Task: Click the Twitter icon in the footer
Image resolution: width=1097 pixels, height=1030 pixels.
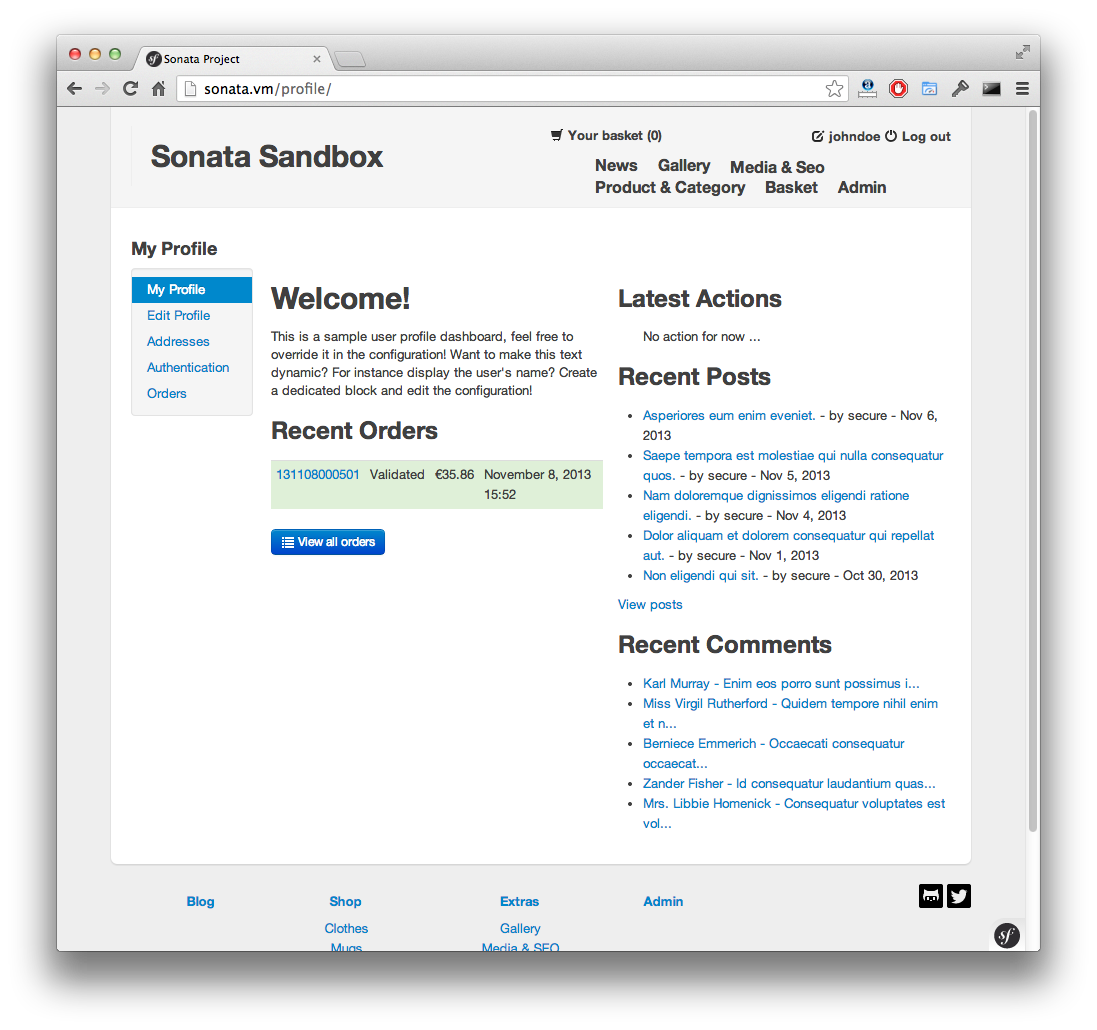Action: pos(959,896)
